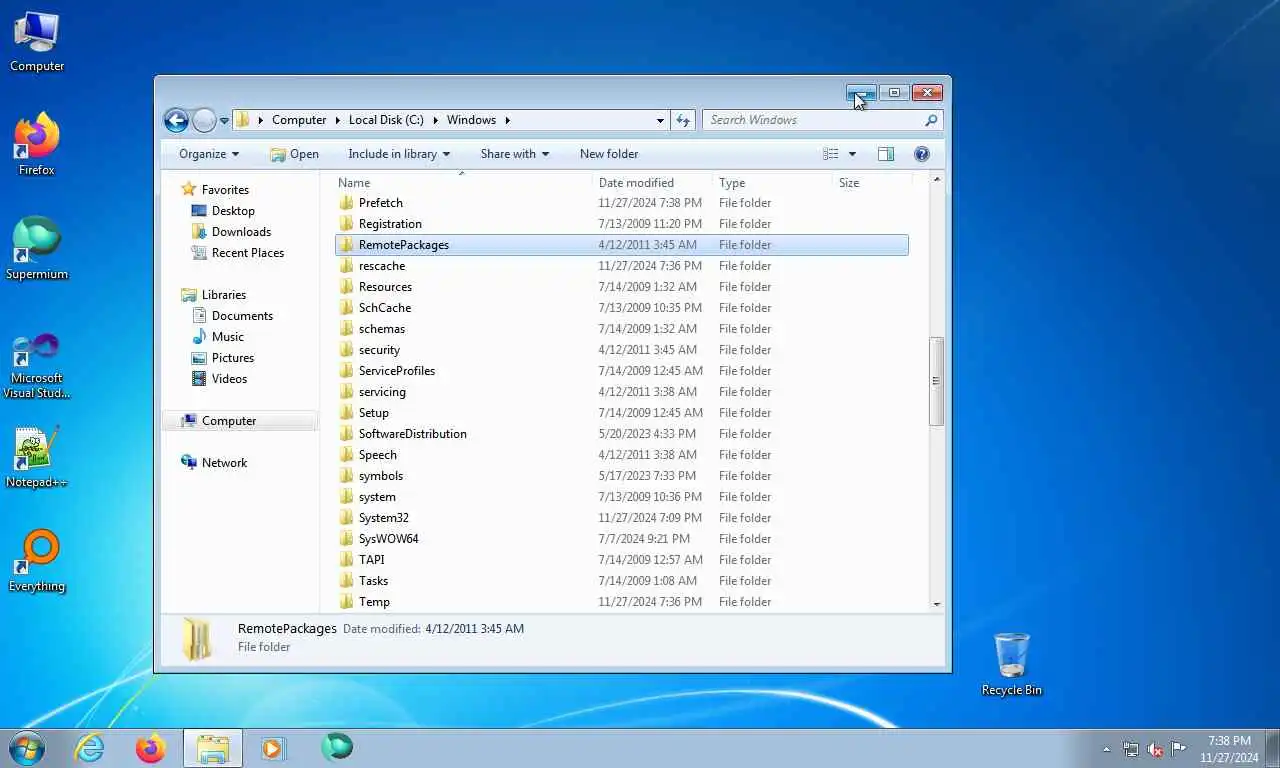The image size is (1280, 768).
Task: Go back using the Back arrow button
Action: point(176,121)
